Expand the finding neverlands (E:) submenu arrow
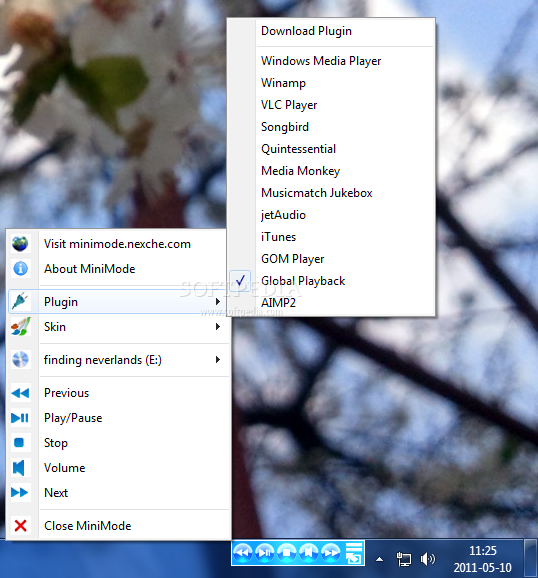538x578 pixels. [218, 359]
